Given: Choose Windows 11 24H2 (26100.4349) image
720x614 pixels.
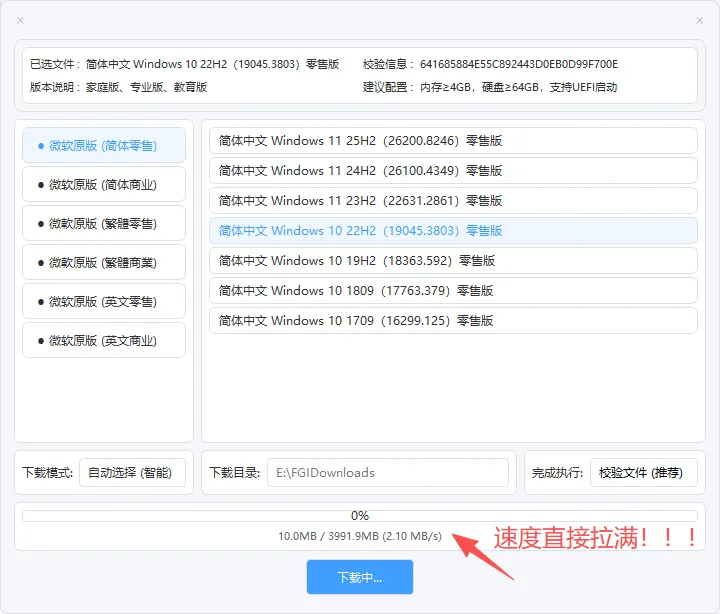Looking at the screenshot, I should point(453,170).
